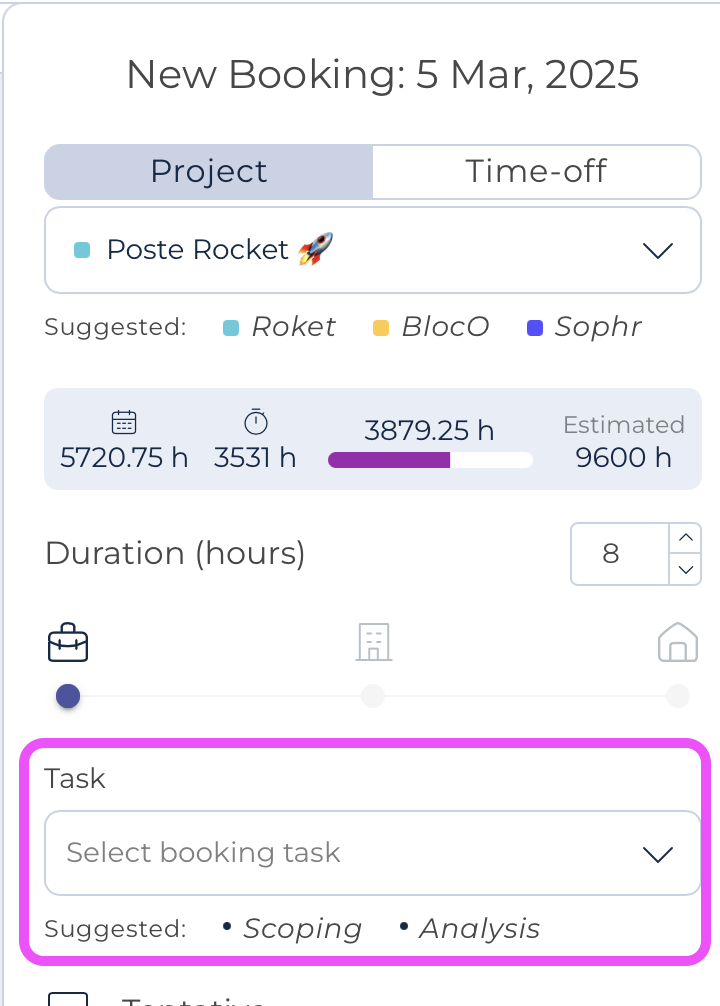This screenshot has height=1006, width=720.
Task: Select the home location icon
Action: click(677, 643)
